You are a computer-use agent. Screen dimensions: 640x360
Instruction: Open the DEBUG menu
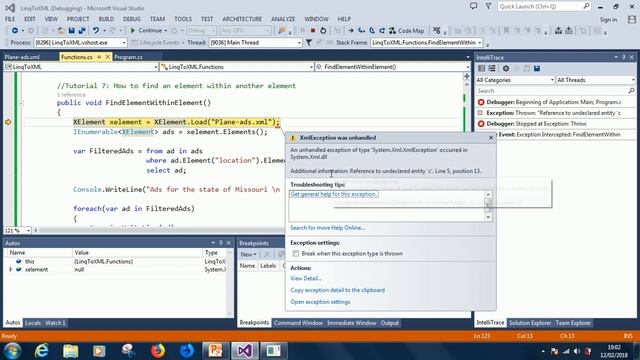click(131, 19)
